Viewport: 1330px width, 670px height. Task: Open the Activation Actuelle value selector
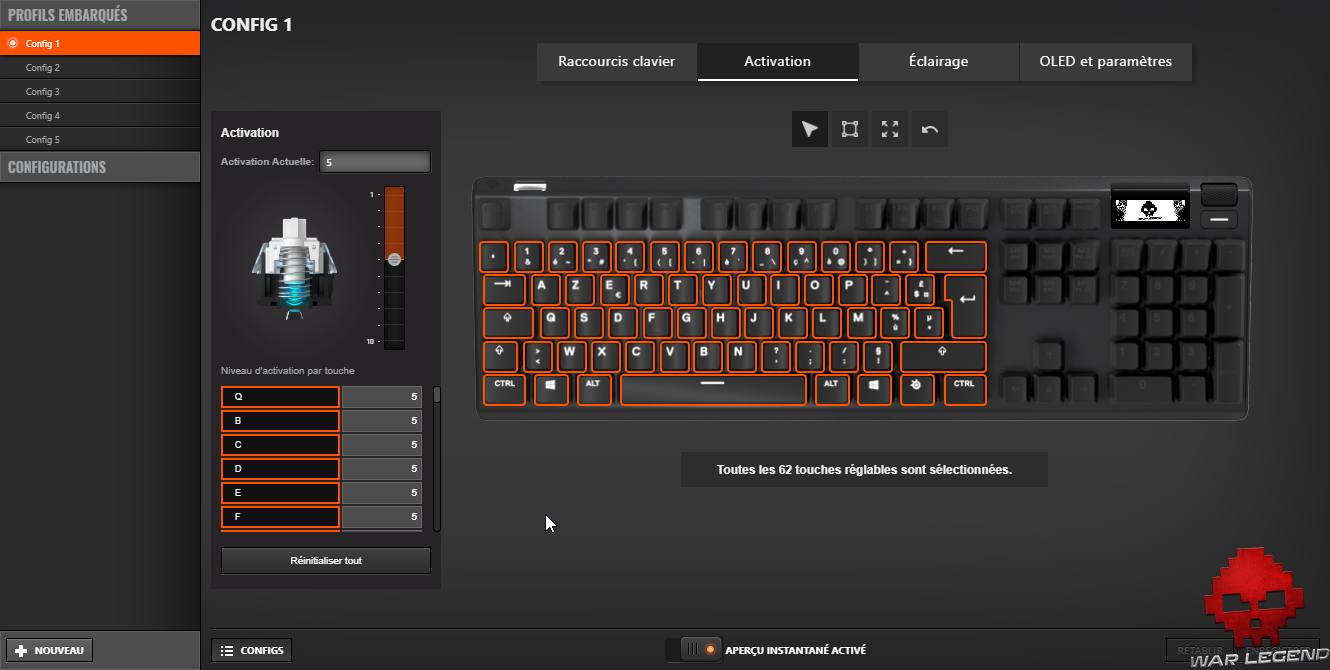[x=375, y=161]
